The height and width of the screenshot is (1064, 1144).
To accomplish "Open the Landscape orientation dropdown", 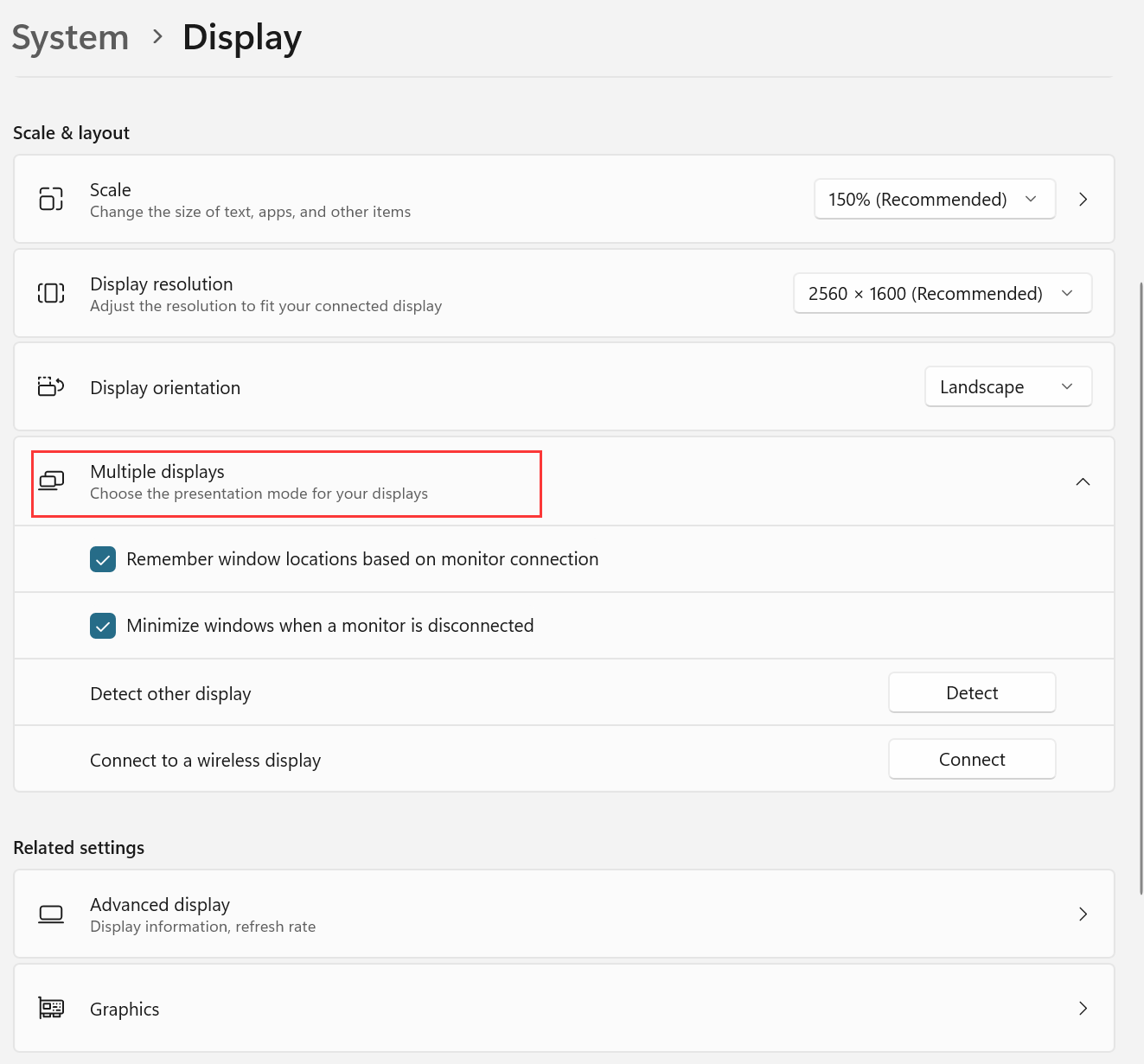I will pos(1008,386).
